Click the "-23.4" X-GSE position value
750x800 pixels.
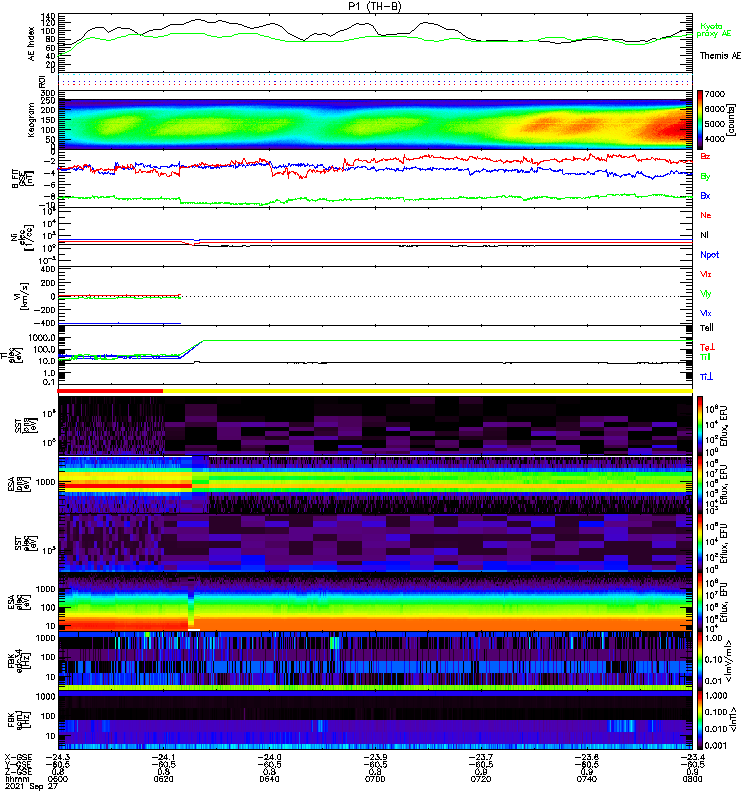(x=692, y=757)
